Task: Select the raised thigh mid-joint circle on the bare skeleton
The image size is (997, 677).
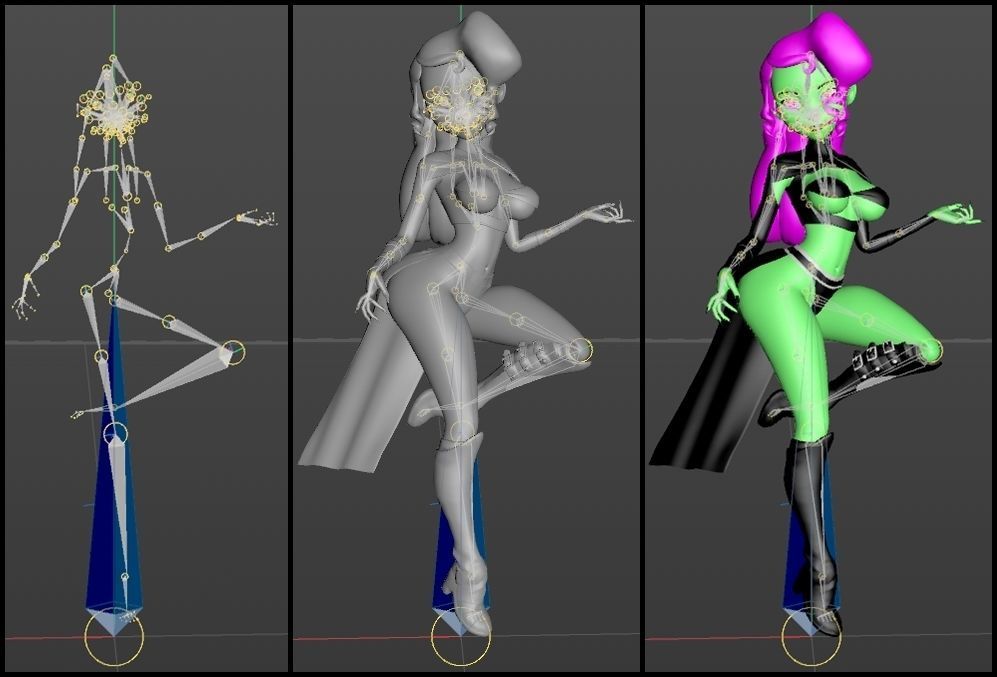Action: point(168,322)
